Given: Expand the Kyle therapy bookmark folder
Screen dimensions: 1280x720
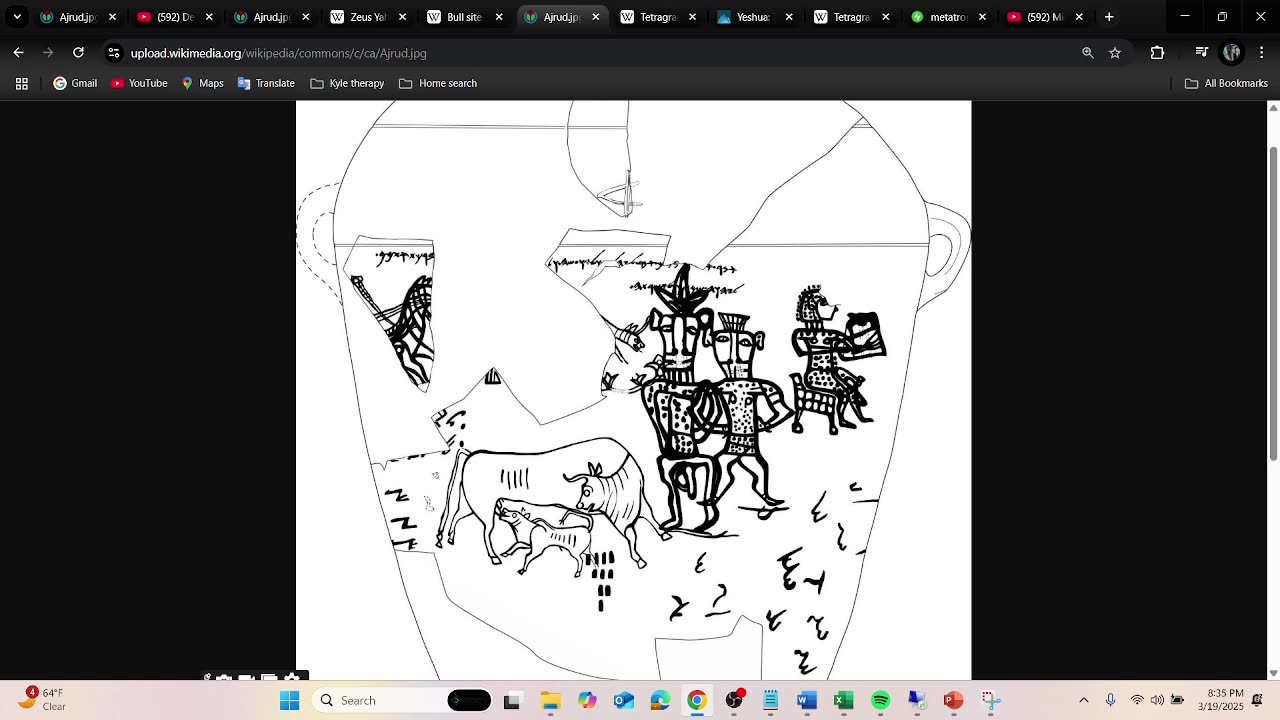Looking at the screenshot, I should tap(347, 84).
